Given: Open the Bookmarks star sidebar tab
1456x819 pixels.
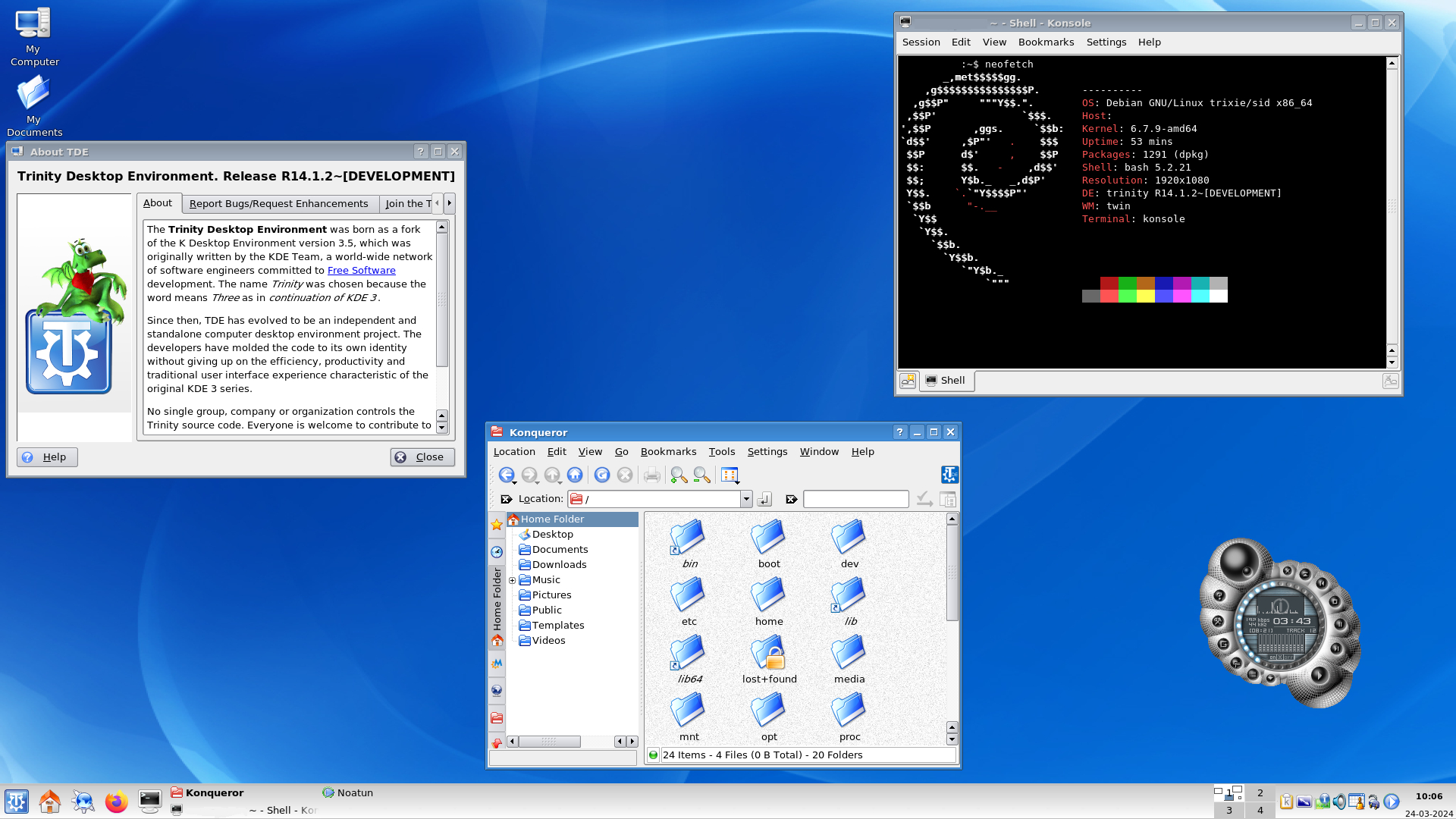Looking at the screenshot, I should tap(497, 525).
